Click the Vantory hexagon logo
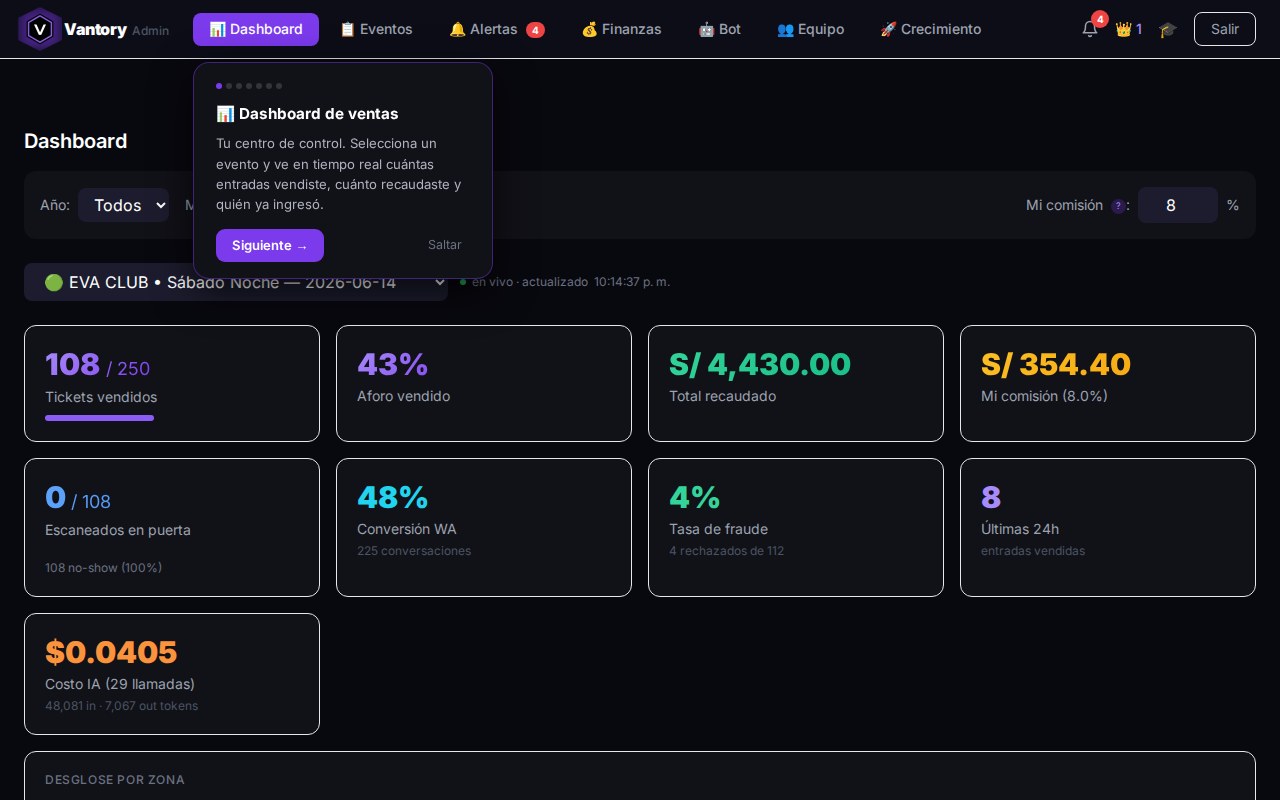This screenshot has width=1280, height=800. coord(40,29)
